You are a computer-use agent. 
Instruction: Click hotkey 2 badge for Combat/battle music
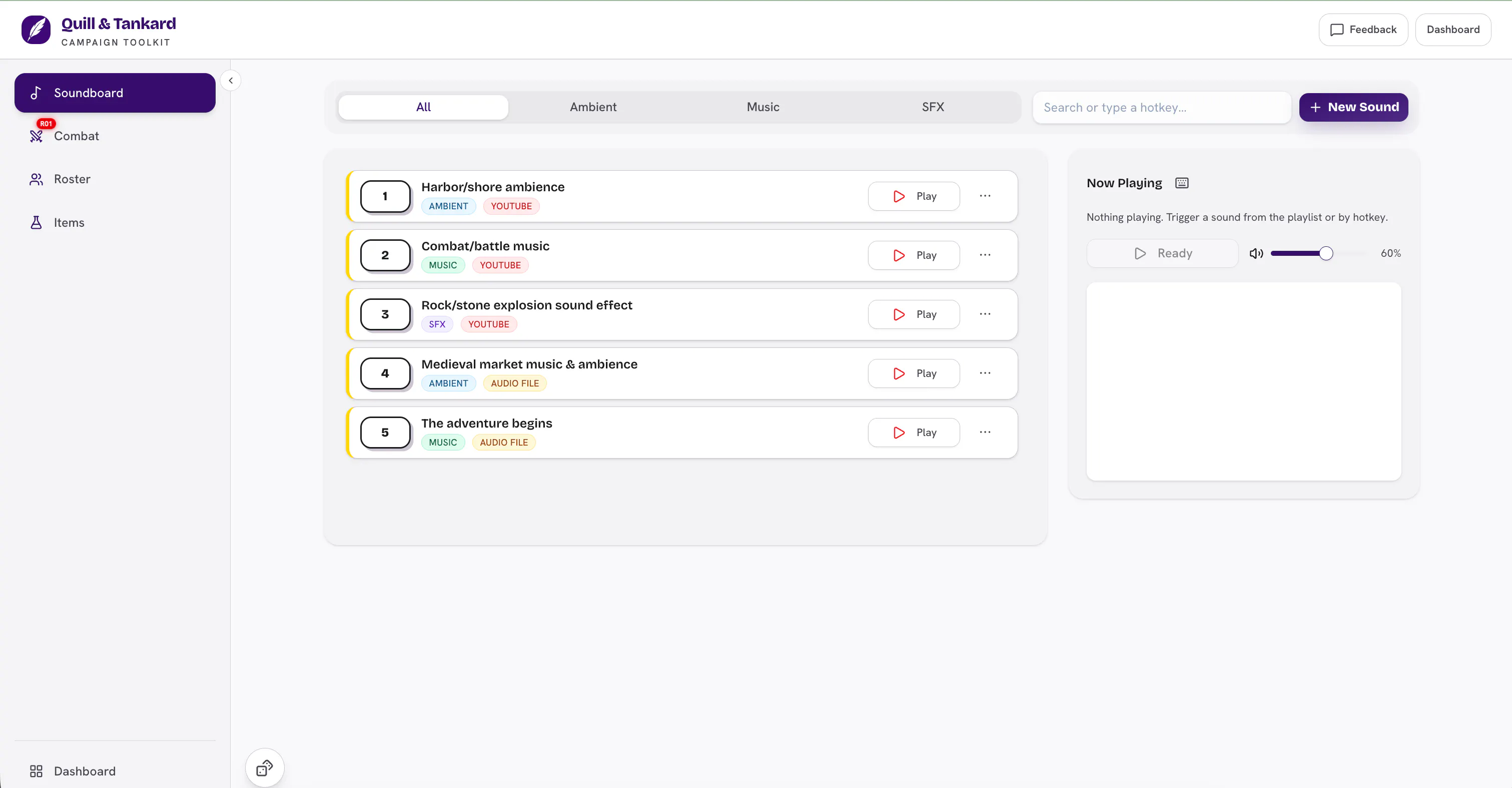pos(385,255)
